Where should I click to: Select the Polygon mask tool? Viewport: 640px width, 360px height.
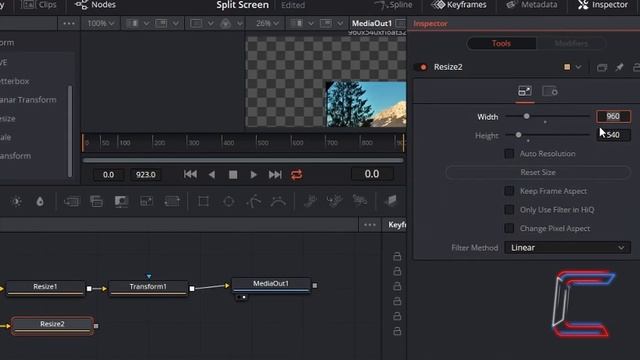point(253,201)
